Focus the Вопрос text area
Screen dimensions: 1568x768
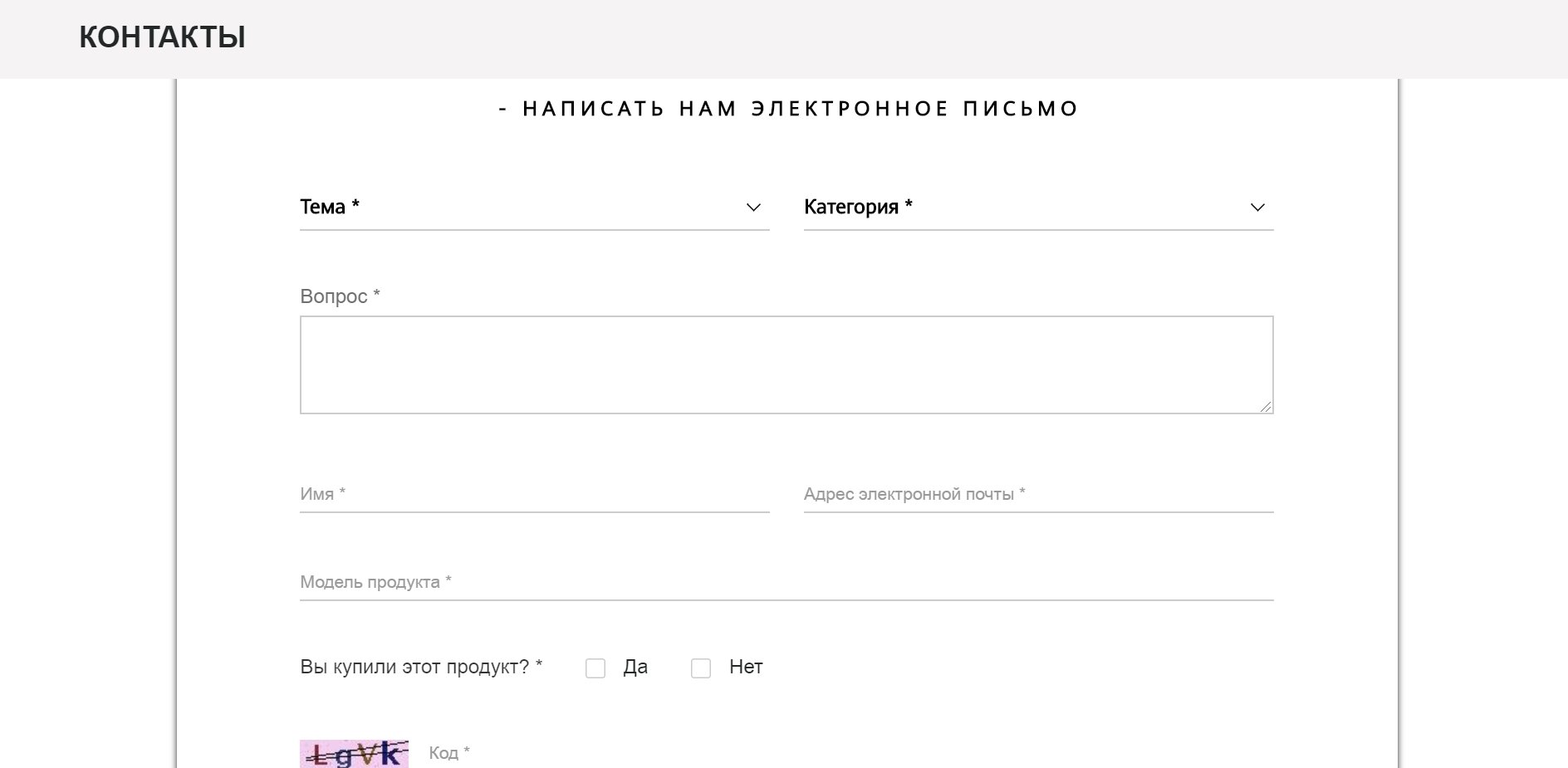click(786, 364)
